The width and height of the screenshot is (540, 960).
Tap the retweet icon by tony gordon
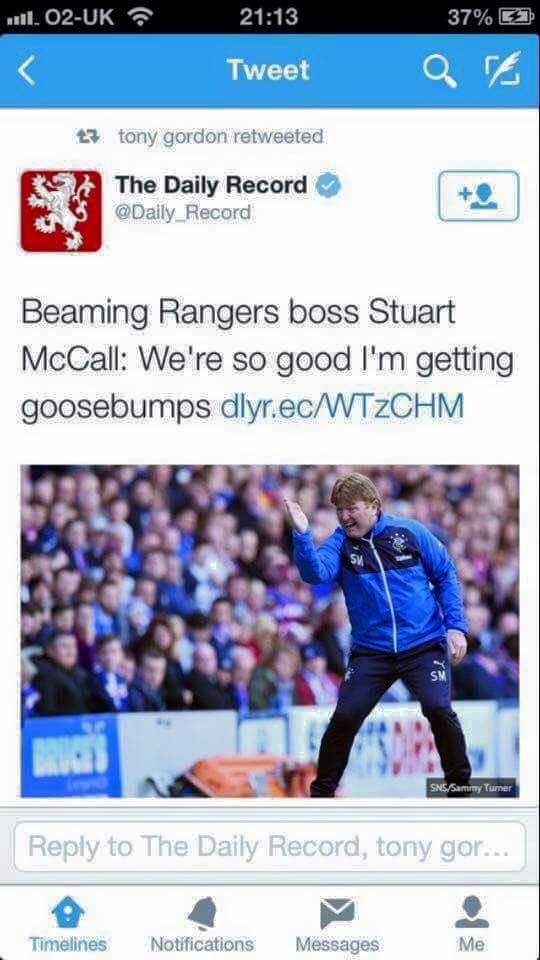88,136
